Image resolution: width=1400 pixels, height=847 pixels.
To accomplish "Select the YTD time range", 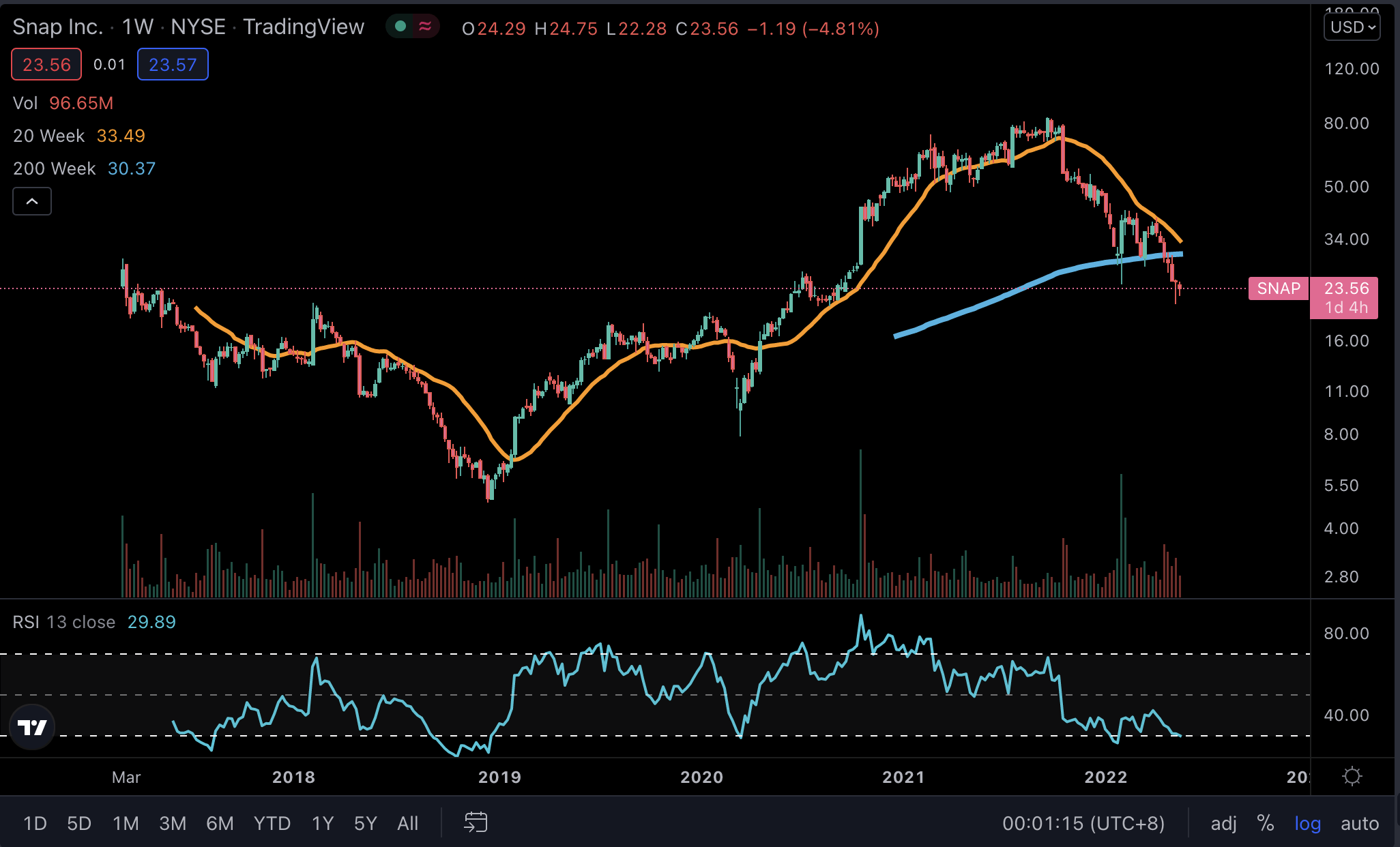I will (272, 823).
